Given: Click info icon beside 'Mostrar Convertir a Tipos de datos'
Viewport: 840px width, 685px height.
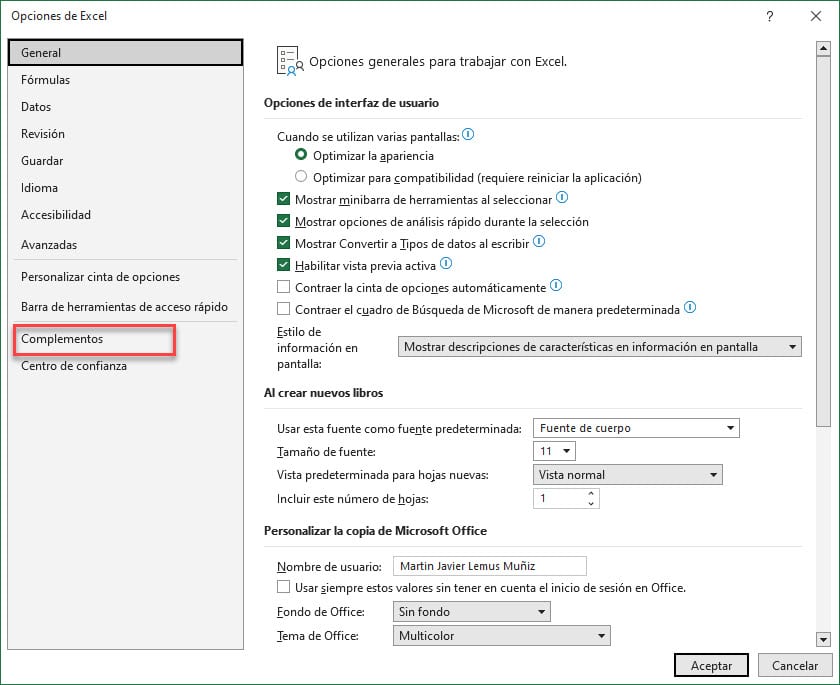Looking at the screenshot, I should (539, 242).
